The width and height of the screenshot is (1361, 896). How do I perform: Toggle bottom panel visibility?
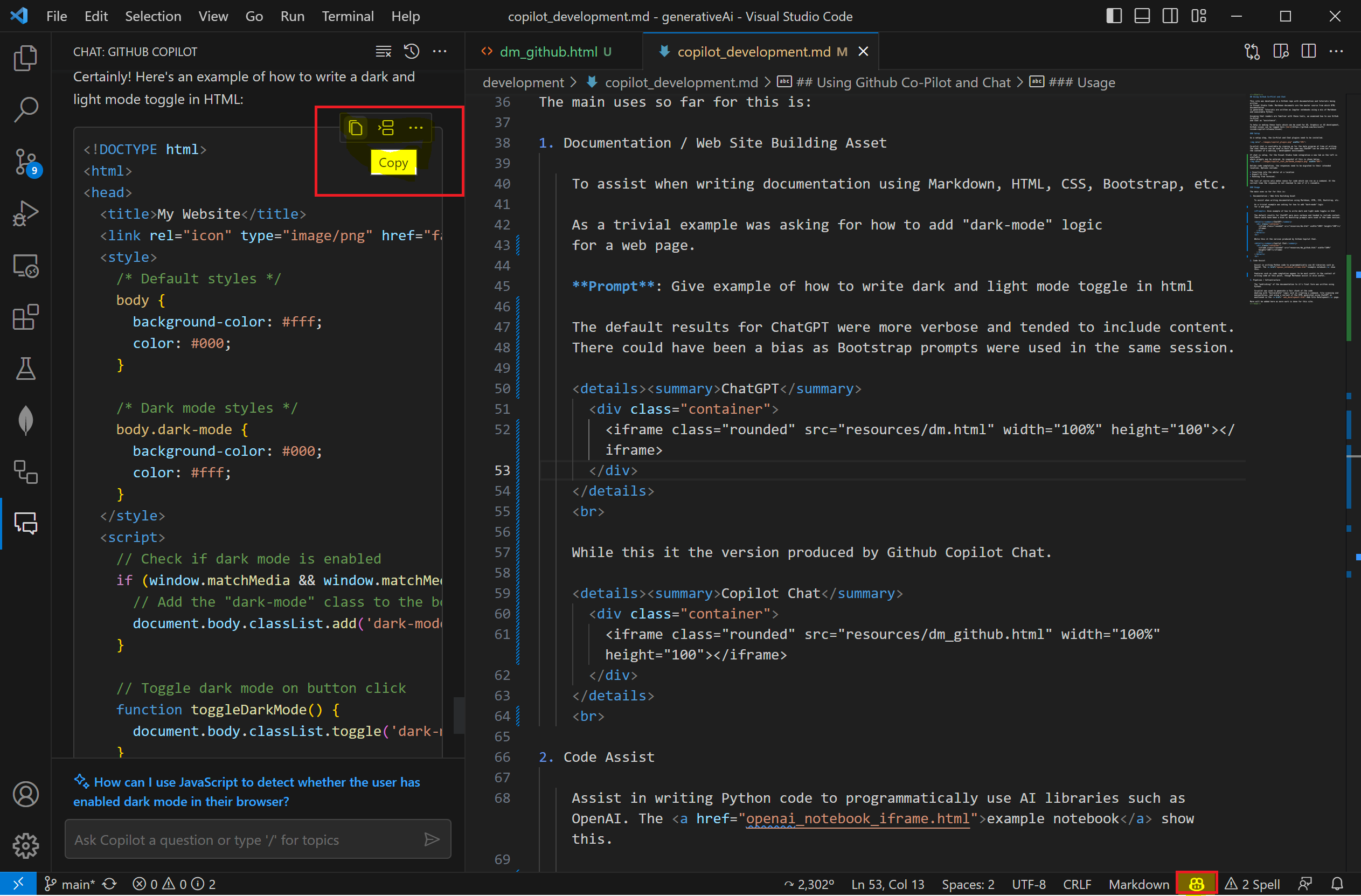1142,16
